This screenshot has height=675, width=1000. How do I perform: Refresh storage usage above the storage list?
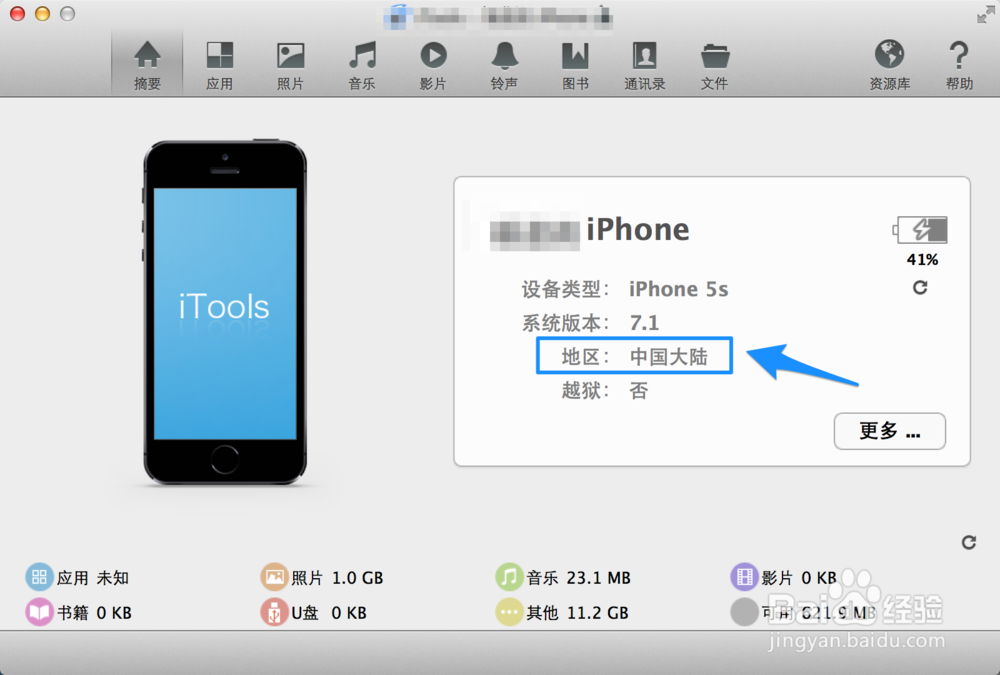(969, 542)
